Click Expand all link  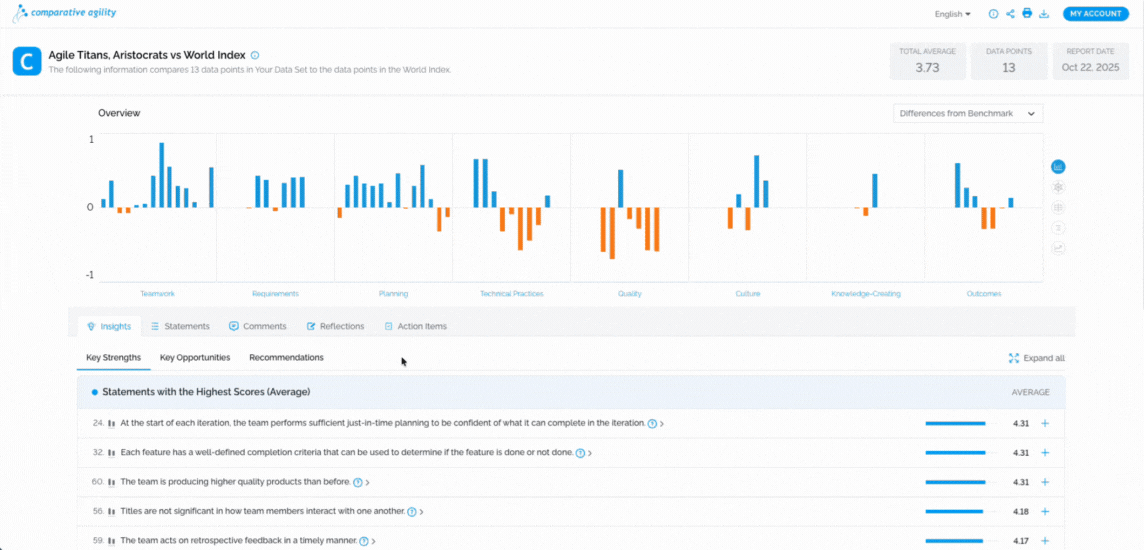point(1036,358)
